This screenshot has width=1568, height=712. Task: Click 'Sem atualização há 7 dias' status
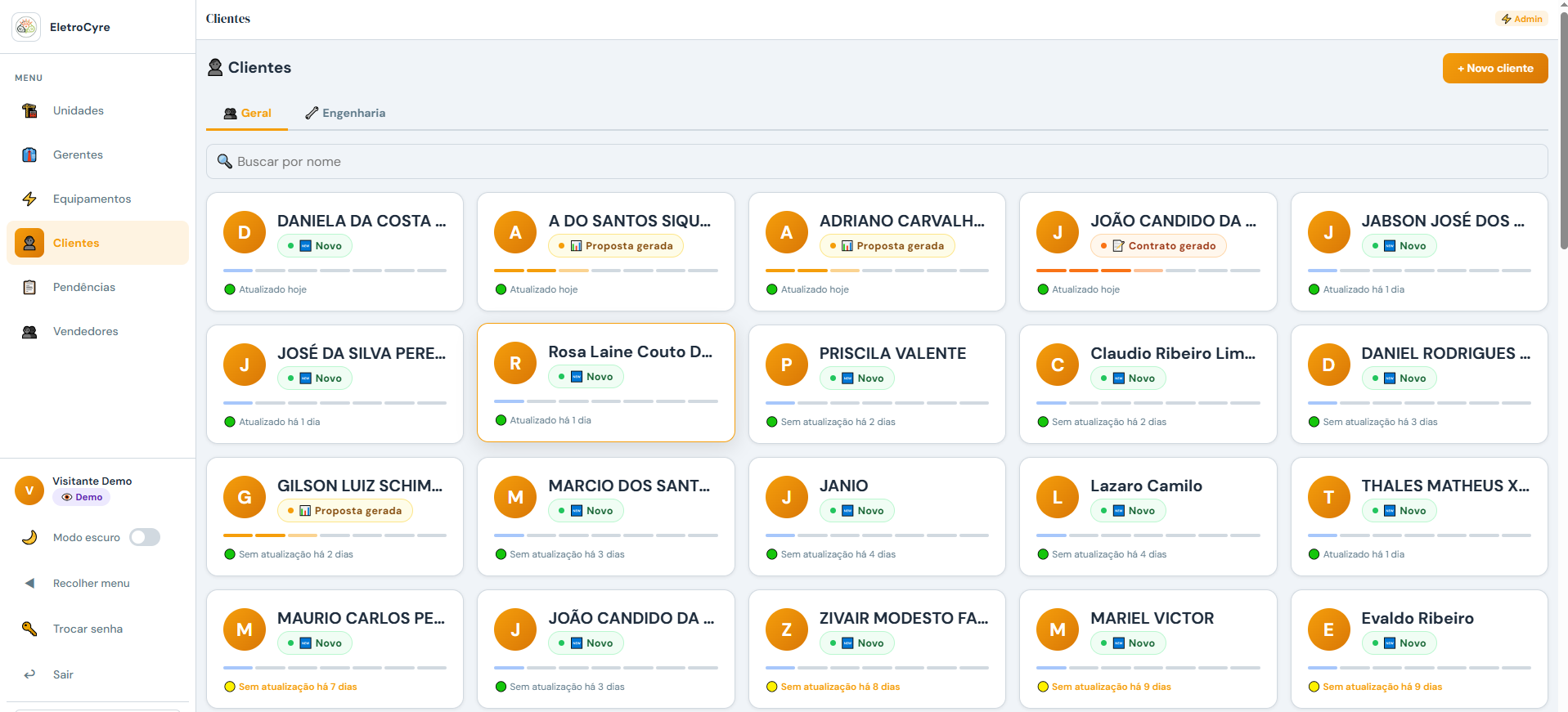(x=298, y=687)
